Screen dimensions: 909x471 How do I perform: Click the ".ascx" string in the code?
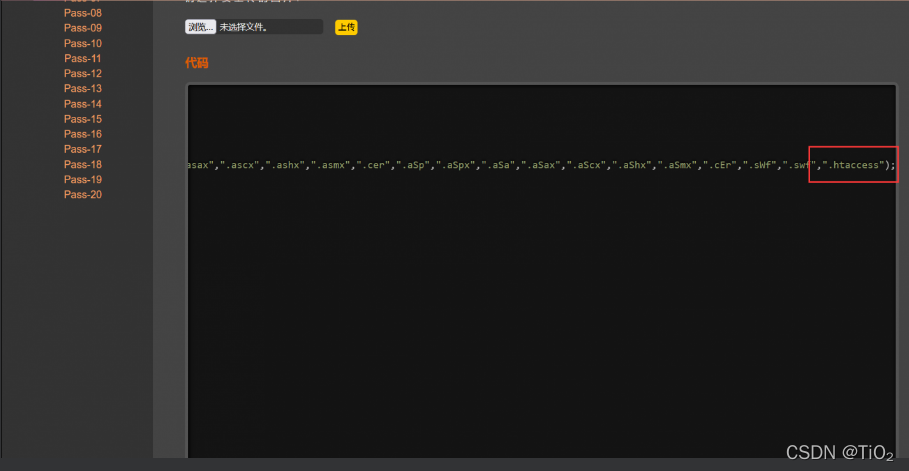[x=240, y=165]
